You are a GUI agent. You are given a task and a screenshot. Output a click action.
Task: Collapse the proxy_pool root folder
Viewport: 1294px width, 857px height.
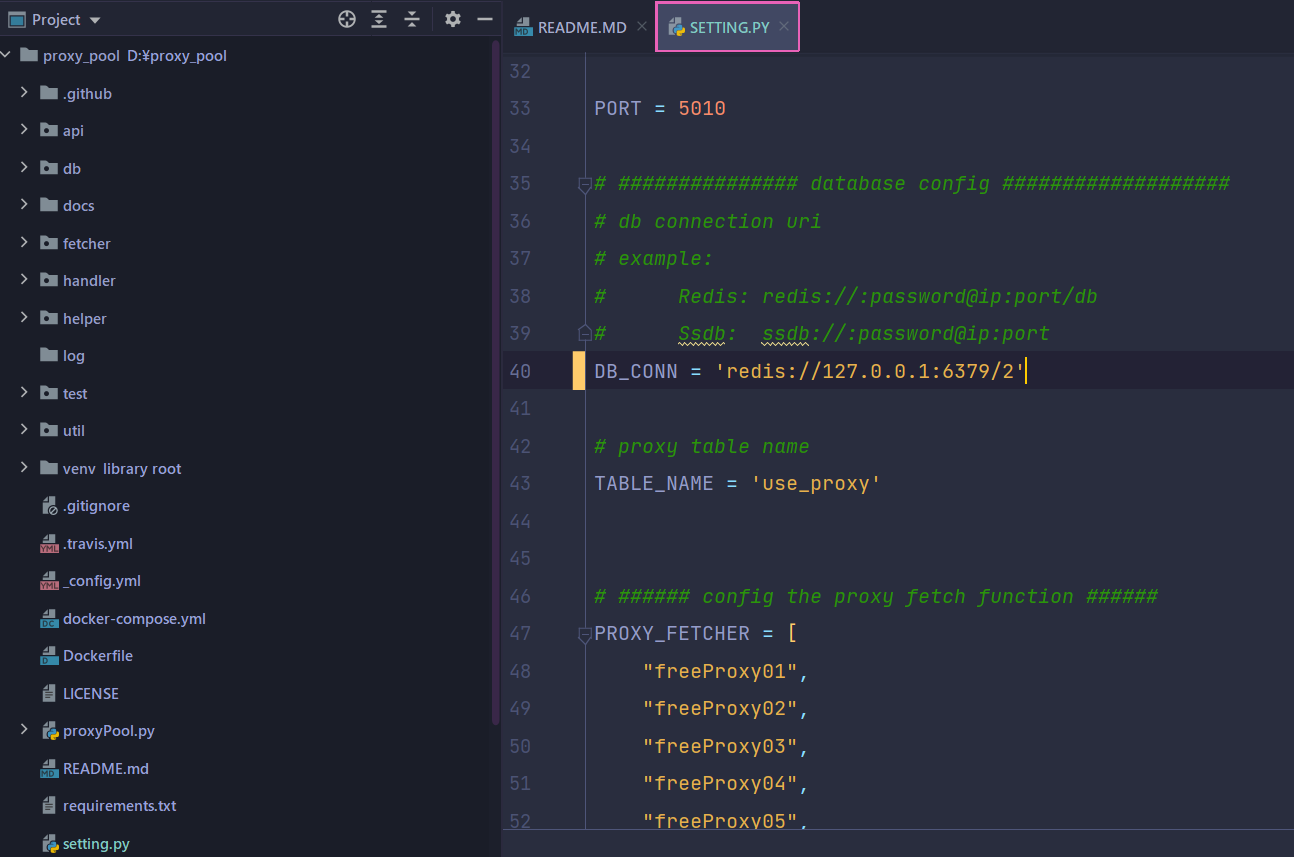tap(7, 56)
